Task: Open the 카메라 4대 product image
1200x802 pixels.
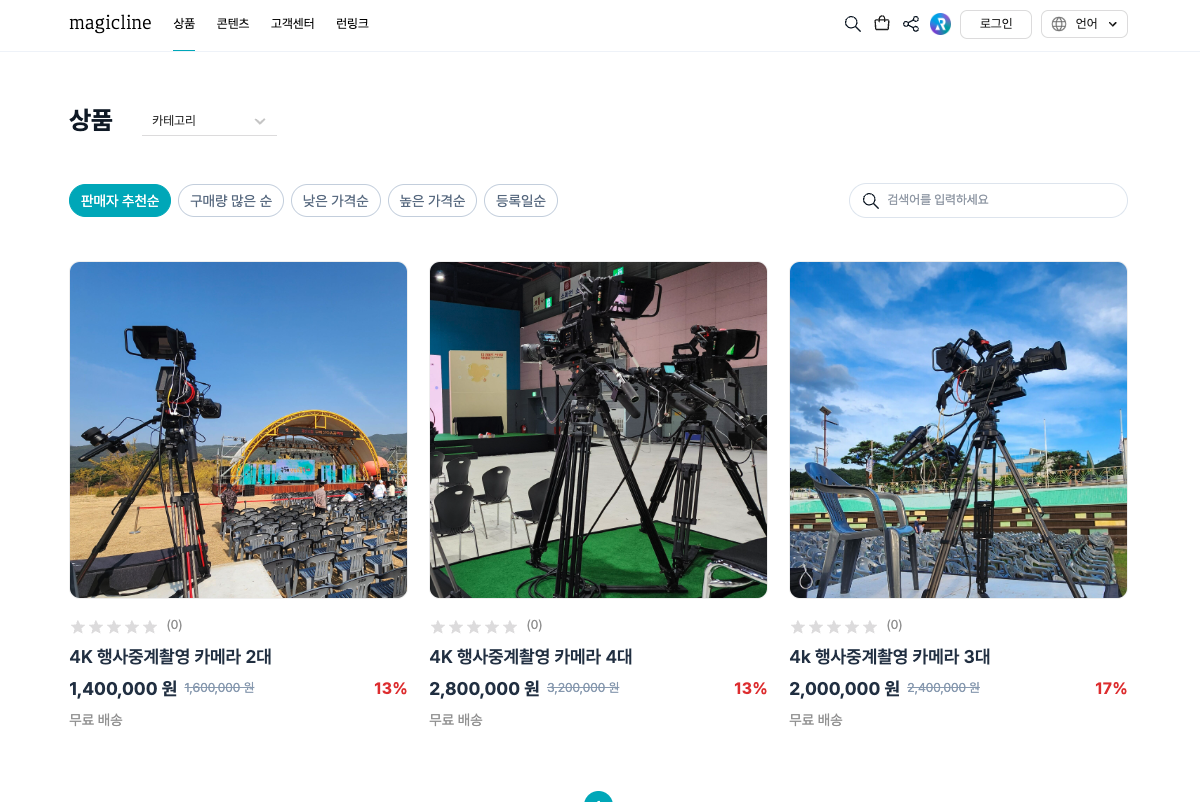Action: pos(598,430)
